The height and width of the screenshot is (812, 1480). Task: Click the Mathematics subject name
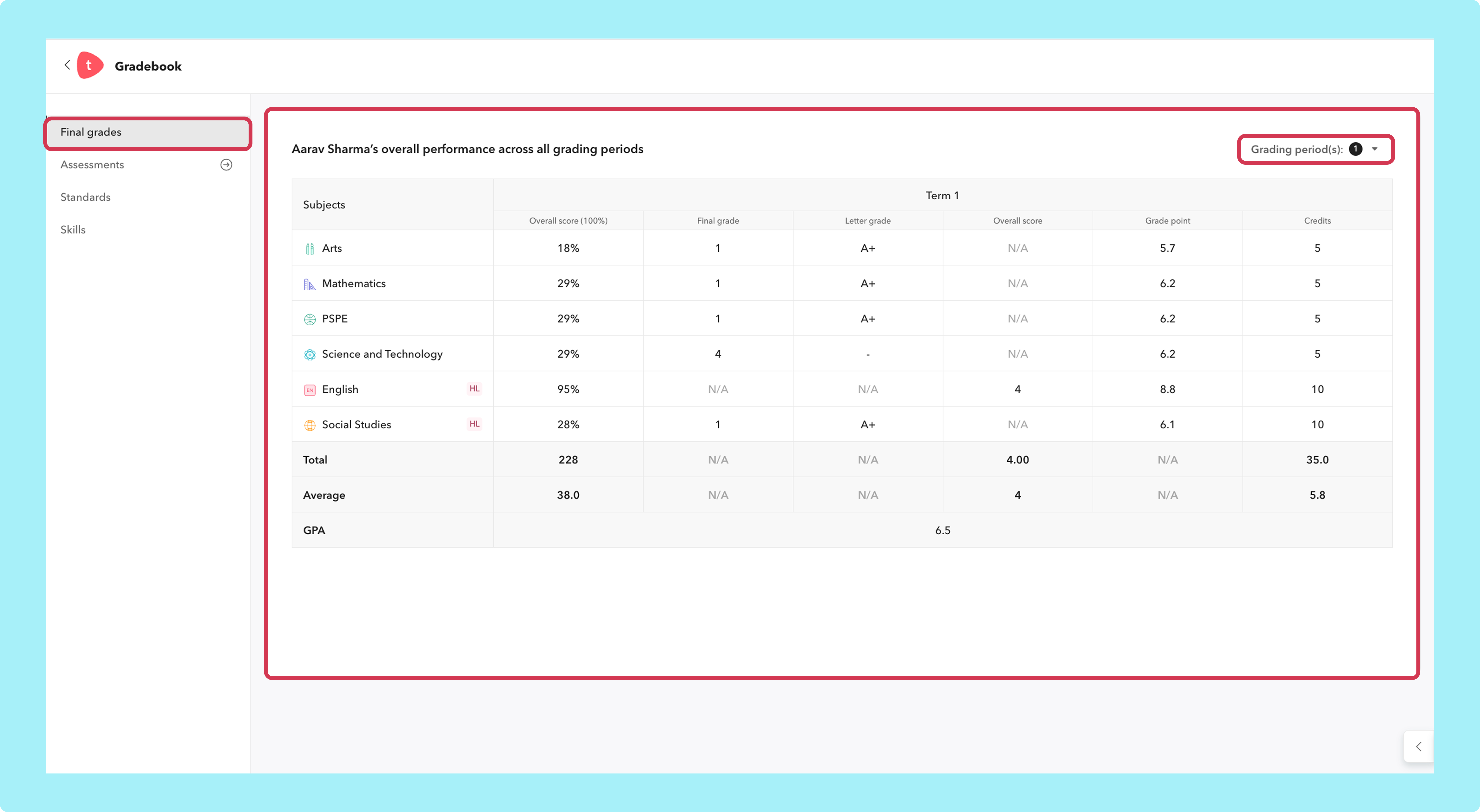pos(353,283)
